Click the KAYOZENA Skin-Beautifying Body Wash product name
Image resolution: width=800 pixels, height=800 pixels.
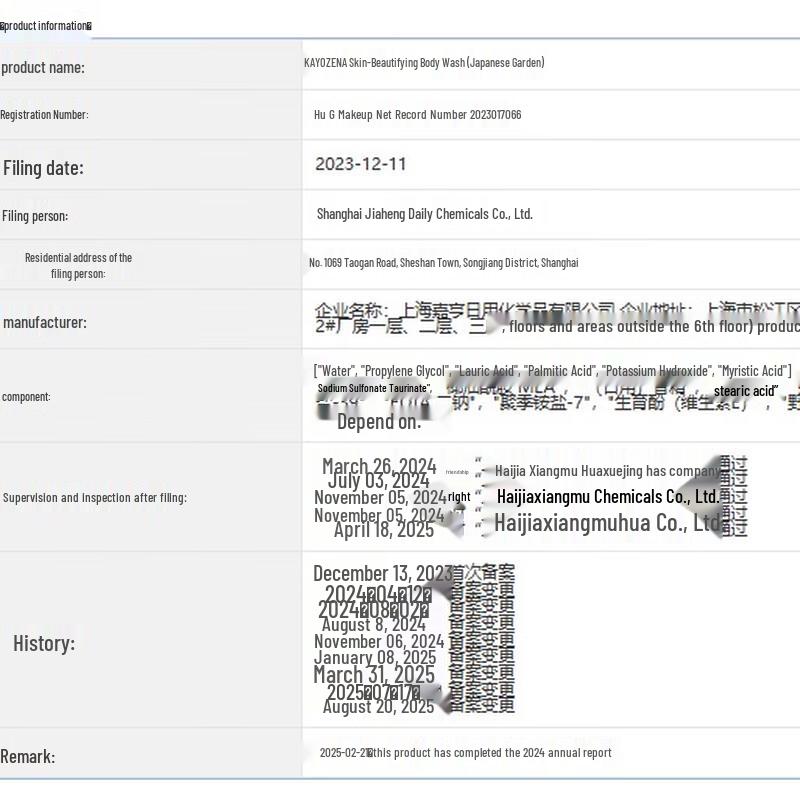424,63
